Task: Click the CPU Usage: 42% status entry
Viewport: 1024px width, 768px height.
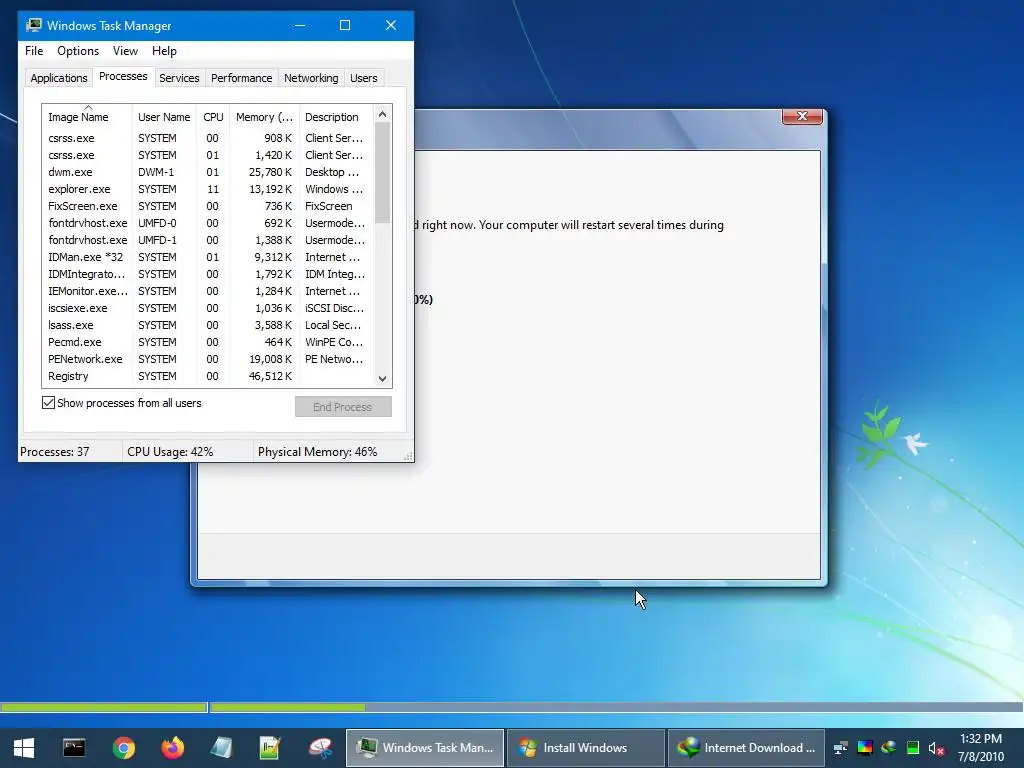Action: tap(187, 452)
